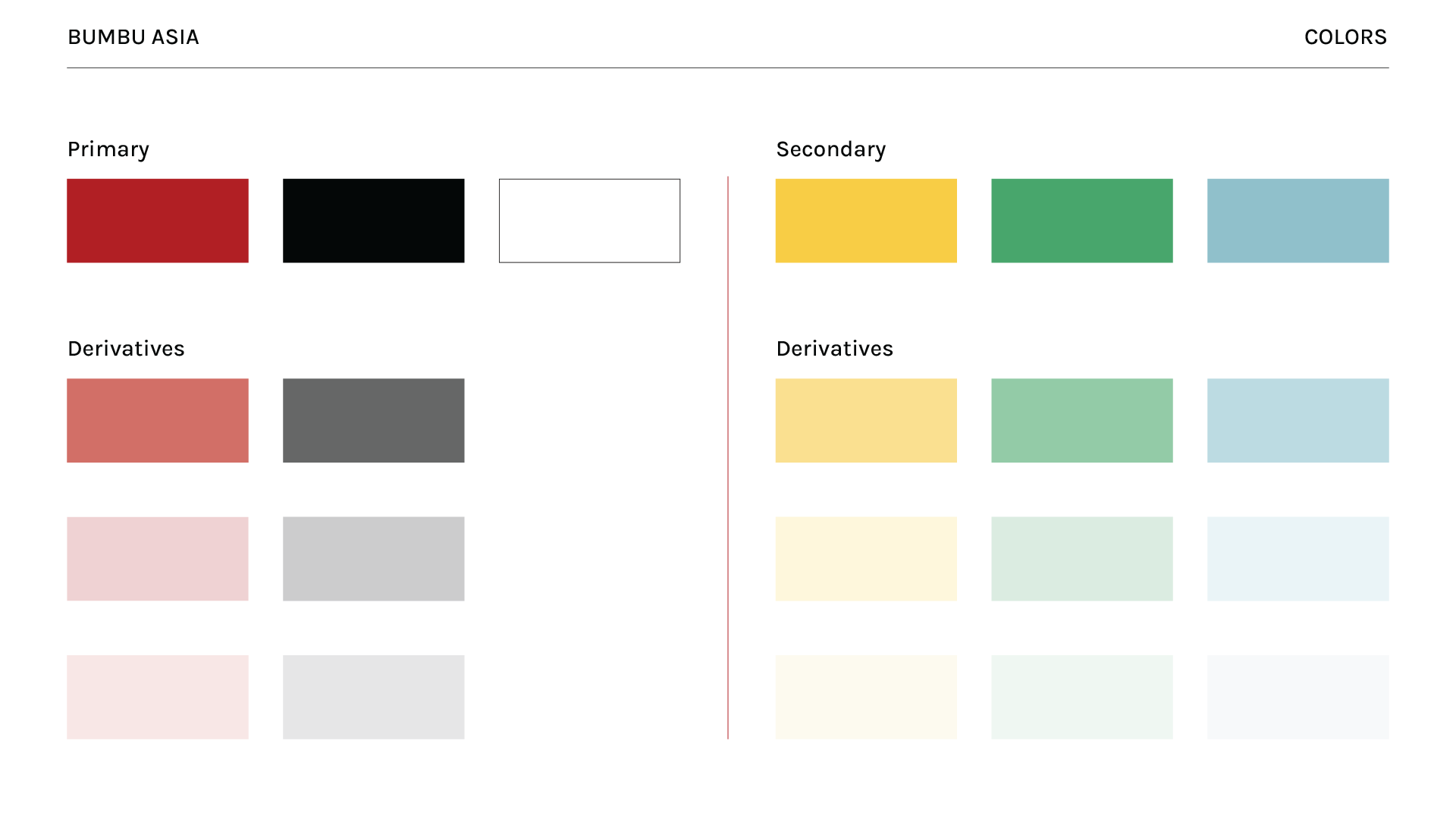Click the COLORS header label
1456x819 pixels.
[x=1345, y=37]
